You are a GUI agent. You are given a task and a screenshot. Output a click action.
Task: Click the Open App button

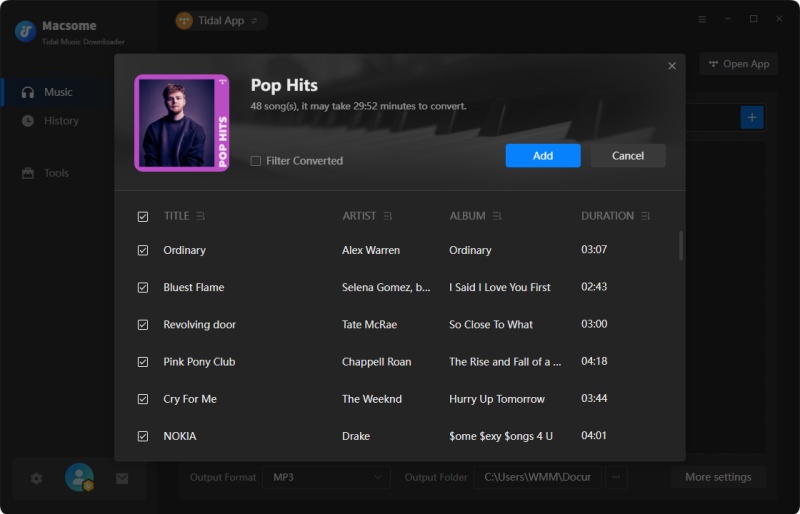click(x=739, y=64)
